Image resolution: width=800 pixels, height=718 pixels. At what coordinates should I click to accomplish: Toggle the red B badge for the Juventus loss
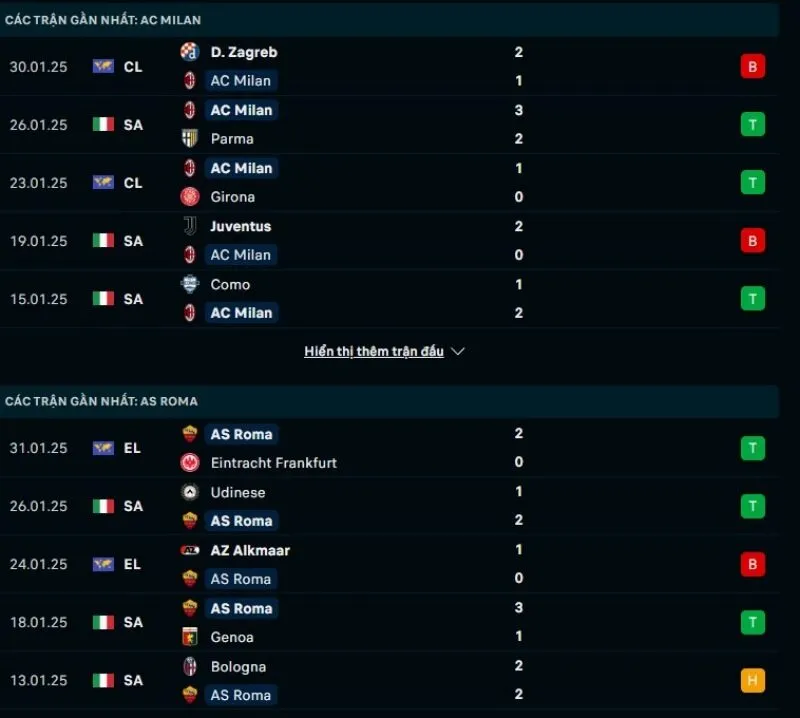(752, 240)
